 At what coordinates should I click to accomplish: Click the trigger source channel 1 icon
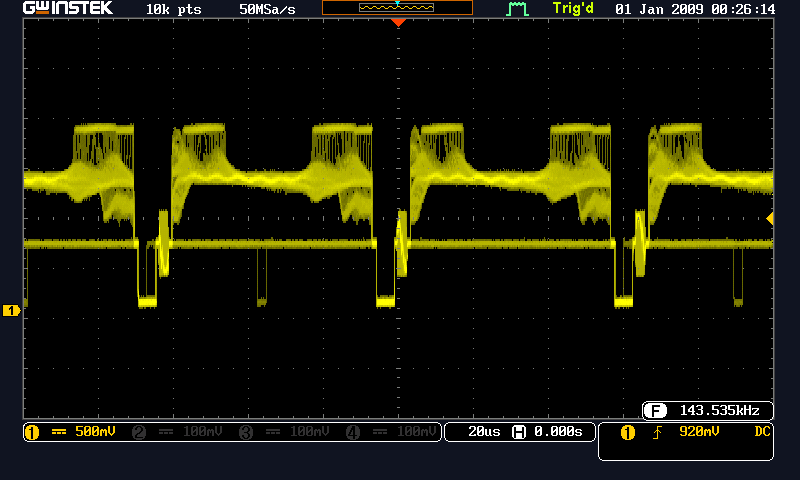pos(628,432)
